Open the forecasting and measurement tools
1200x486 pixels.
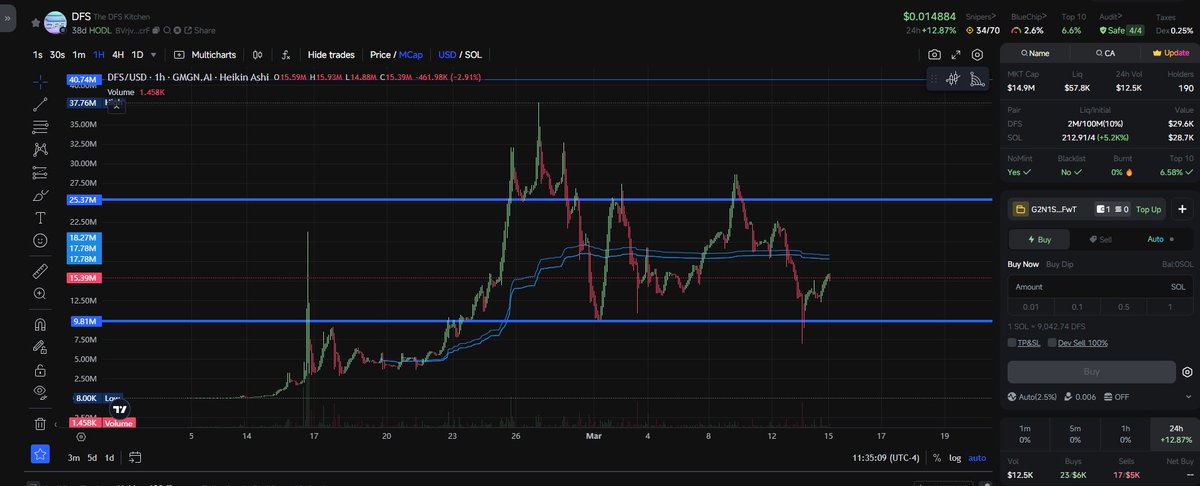pos(40,172)
